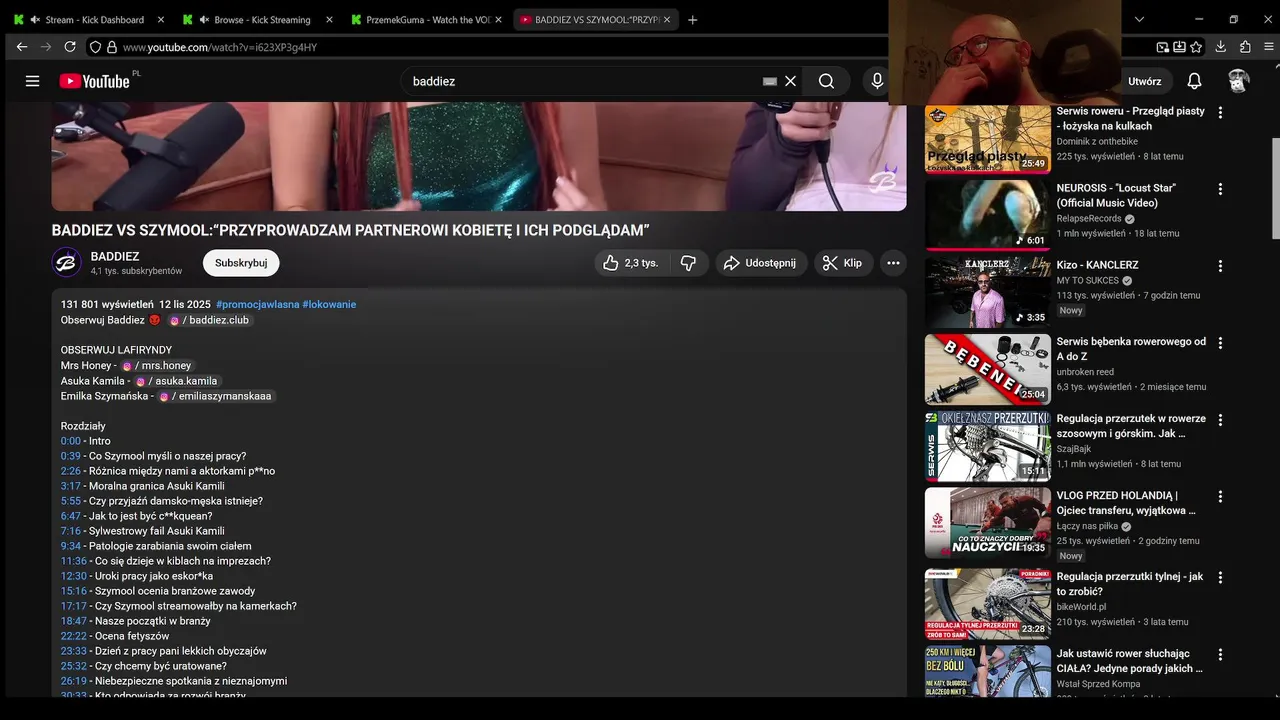This screenshot has width=1280, height=720.
Task: Open NEUROSIS Locust Star thumbnail
Action: click(x=987, y=215)
